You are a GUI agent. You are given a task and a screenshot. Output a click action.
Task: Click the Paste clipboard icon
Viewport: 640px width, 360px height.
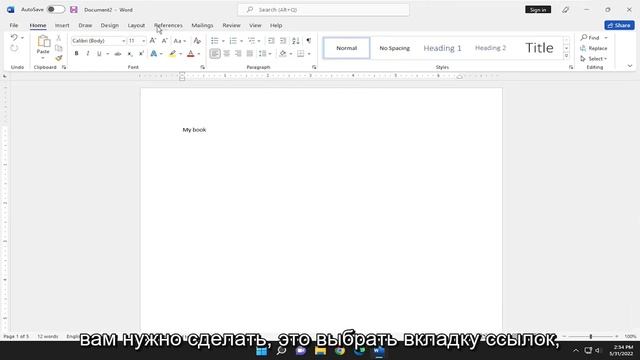[43, 42]
